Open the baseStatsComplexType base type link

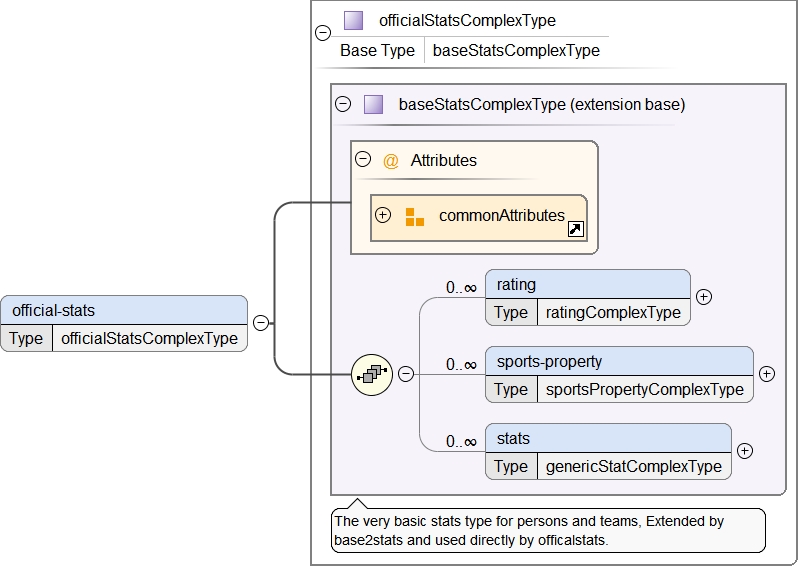(516, 50)
